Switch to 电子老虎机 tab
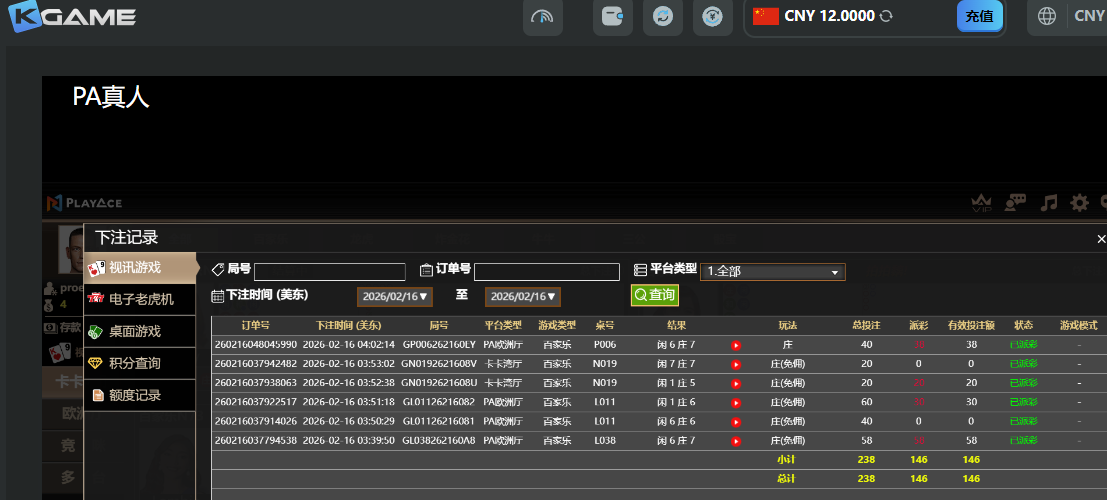Image resolution: width=1107 pixels, height=500 pixels. tap(140, 299)
